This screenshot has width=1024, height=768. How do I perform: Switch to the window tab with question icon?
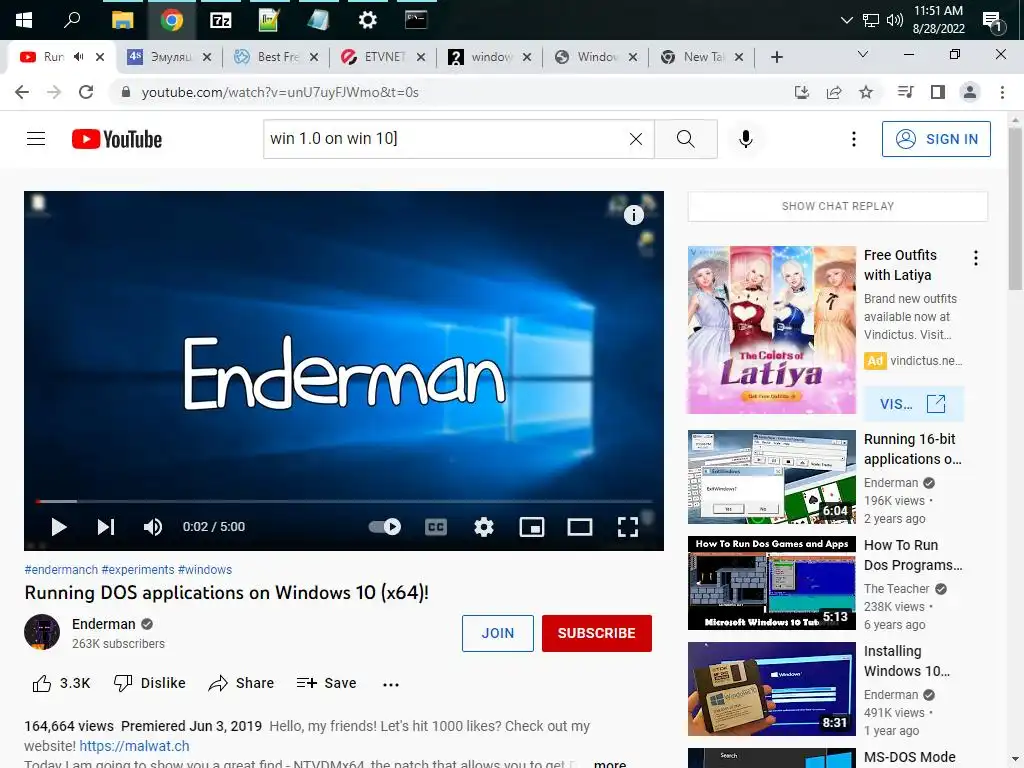pyautogui.click(x=490, y=57)
